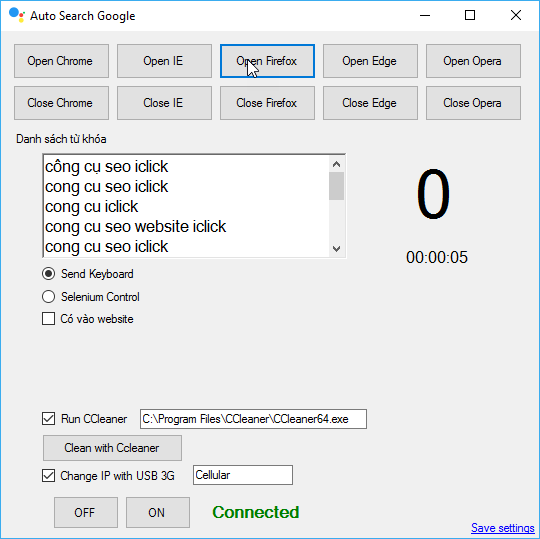540x539 pixels.
Task: Click the Open Chrome button
Action: point(61,61)
